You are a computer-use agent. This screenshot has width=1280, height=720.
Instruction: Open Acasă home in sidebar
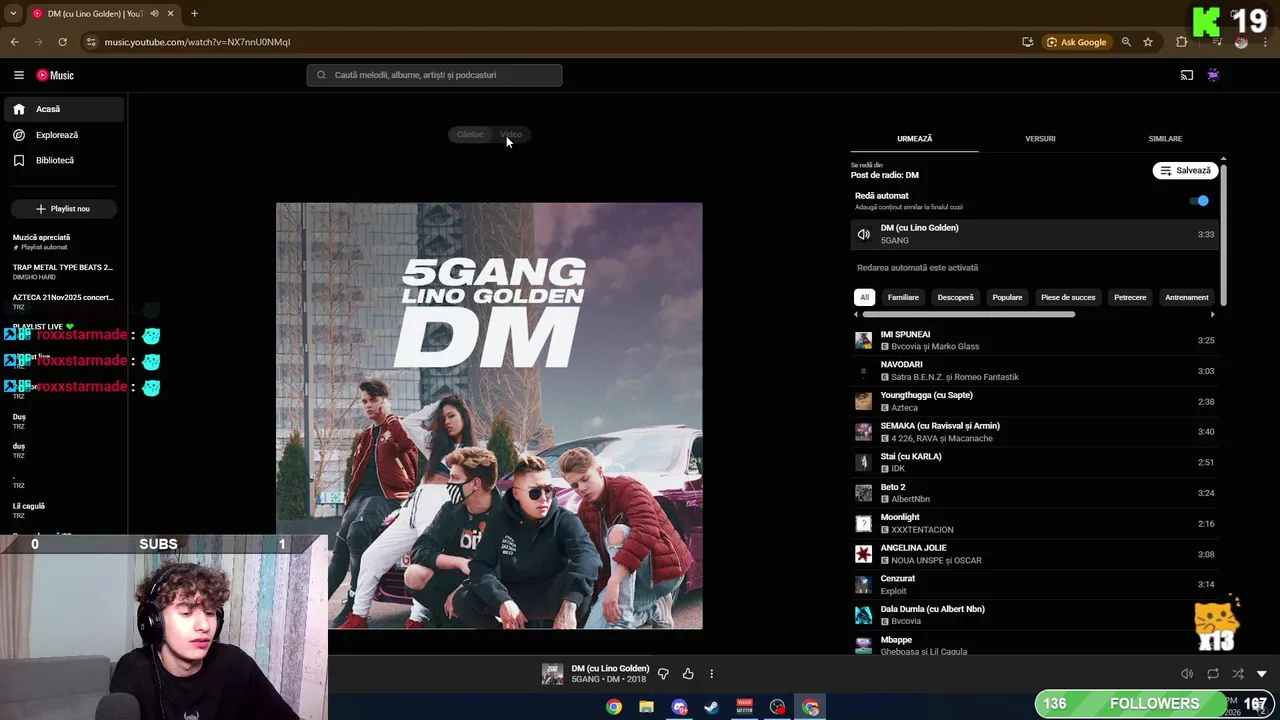point(64,109)
